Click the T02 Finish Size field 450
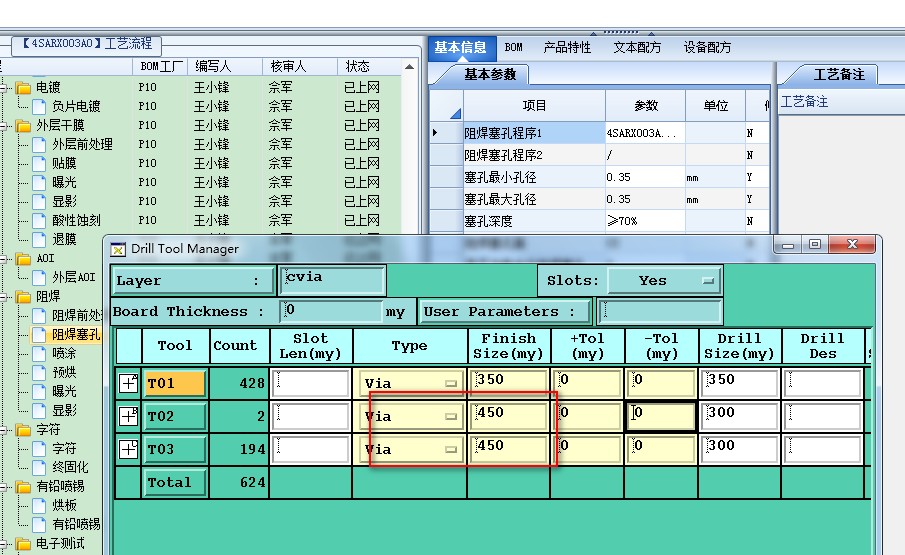The height and width of the screenshot is (555, 905). click(x=508, y=416)
